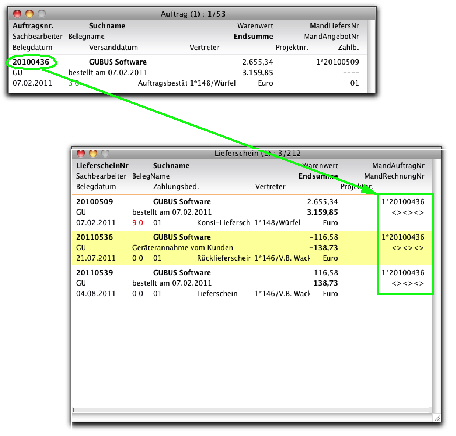Minimize the Auftrag window with yellow button

pyautogui.click(x=30, y=14)
